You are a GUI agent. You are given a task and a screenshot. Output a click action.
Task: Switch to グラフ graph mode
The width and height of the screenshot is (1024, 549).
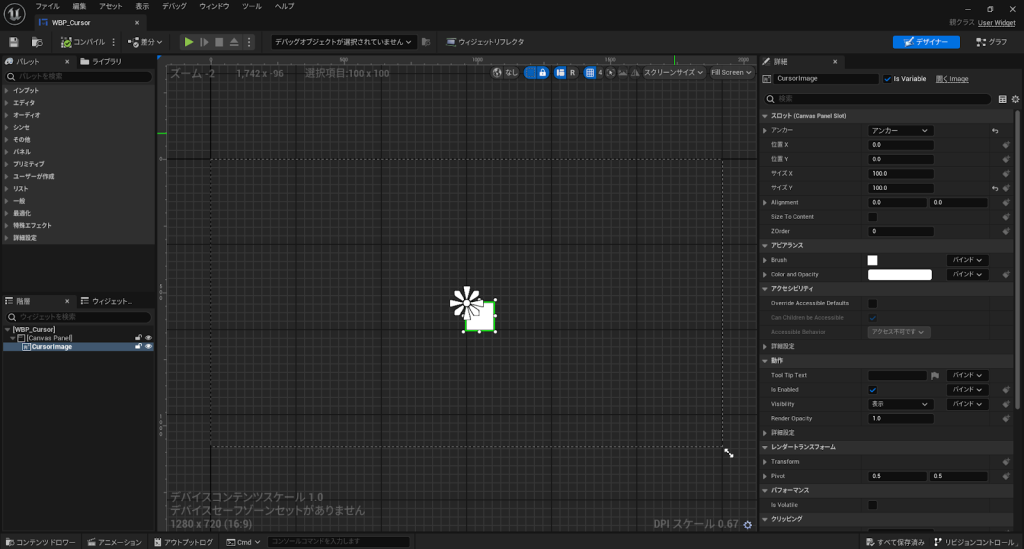pyautogui.click(x=991, y=42)
